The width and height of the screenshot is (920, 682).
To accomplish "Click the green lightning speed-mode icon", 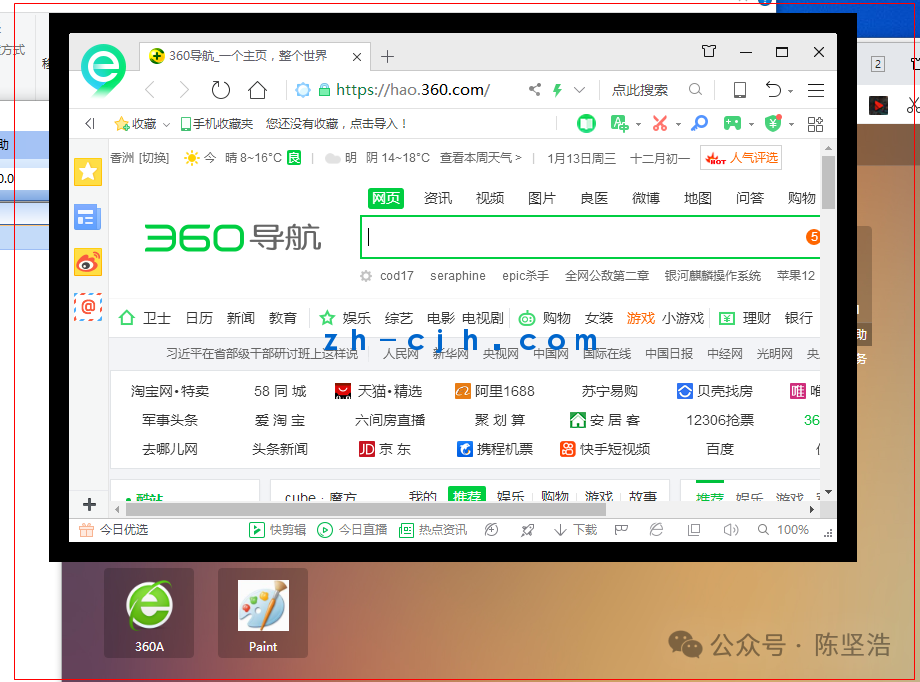I will point(557,90).
